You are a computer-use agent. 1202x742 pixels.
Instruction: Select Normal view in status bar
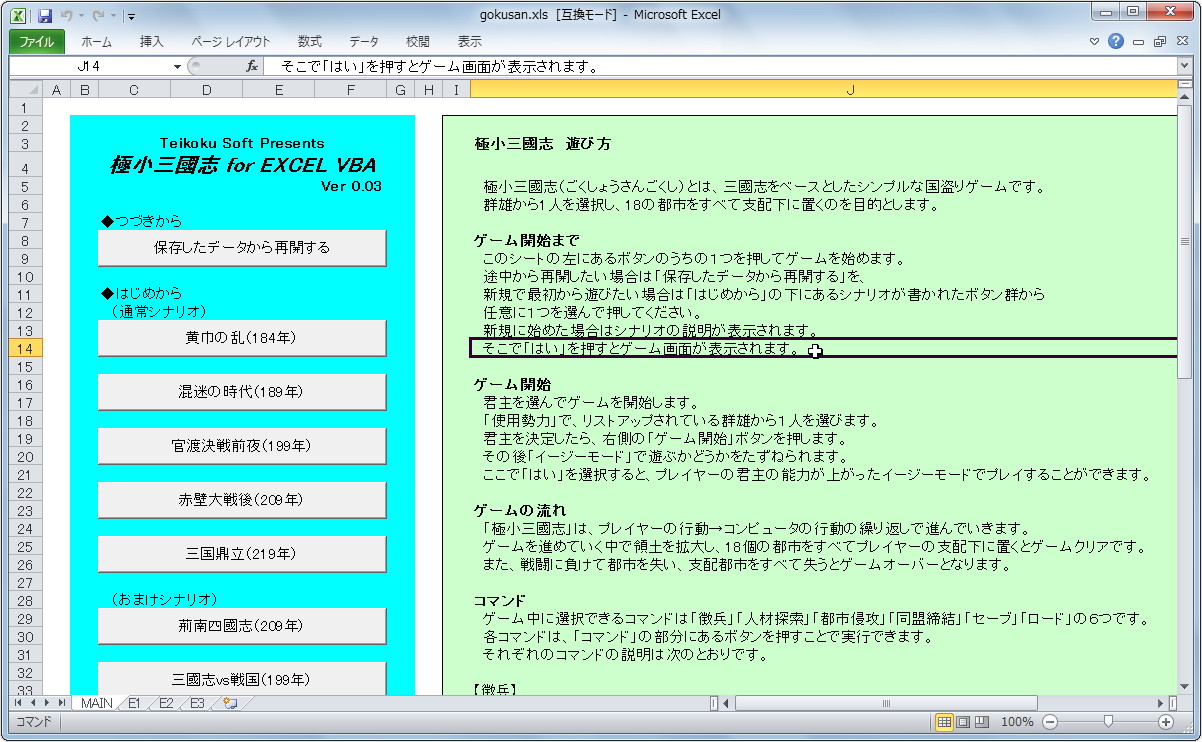pos(942,721)
